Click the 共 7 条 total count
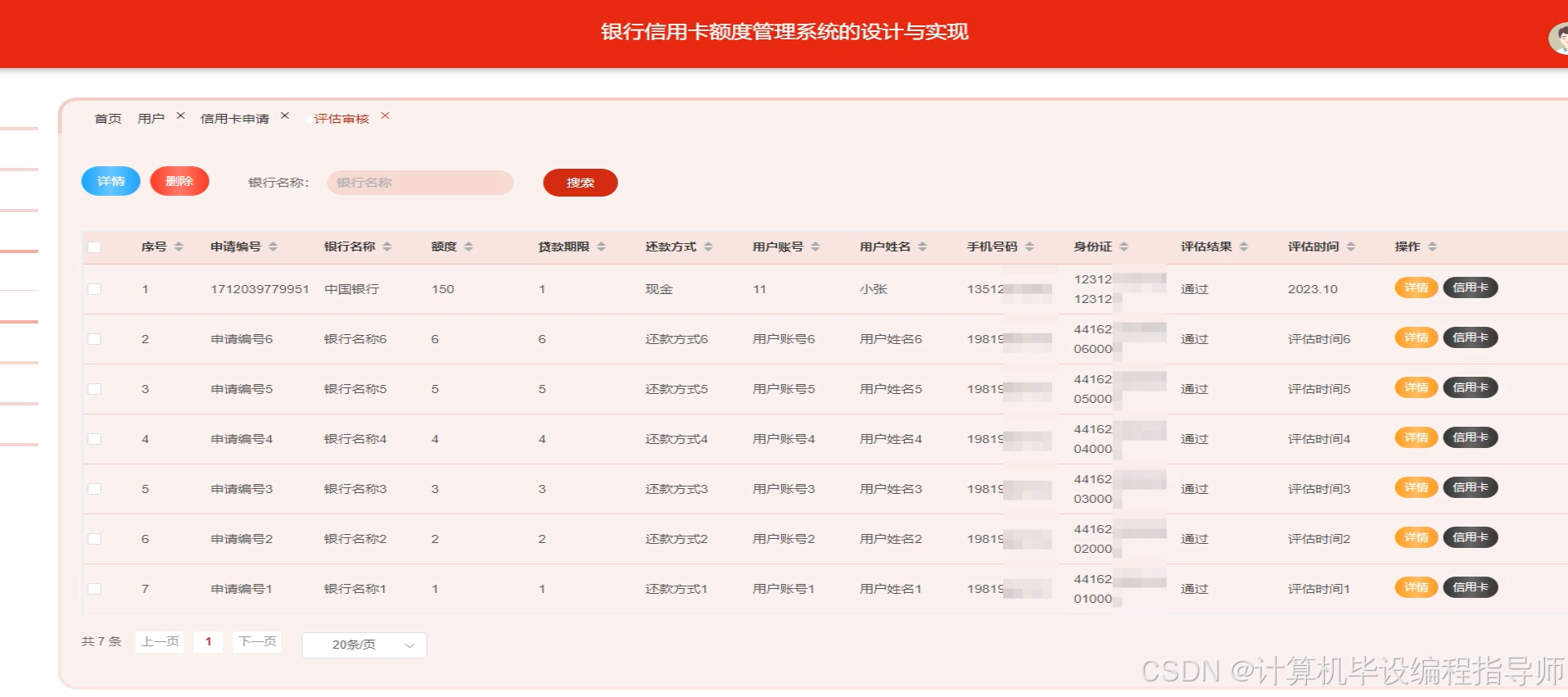 click(102, 641)
